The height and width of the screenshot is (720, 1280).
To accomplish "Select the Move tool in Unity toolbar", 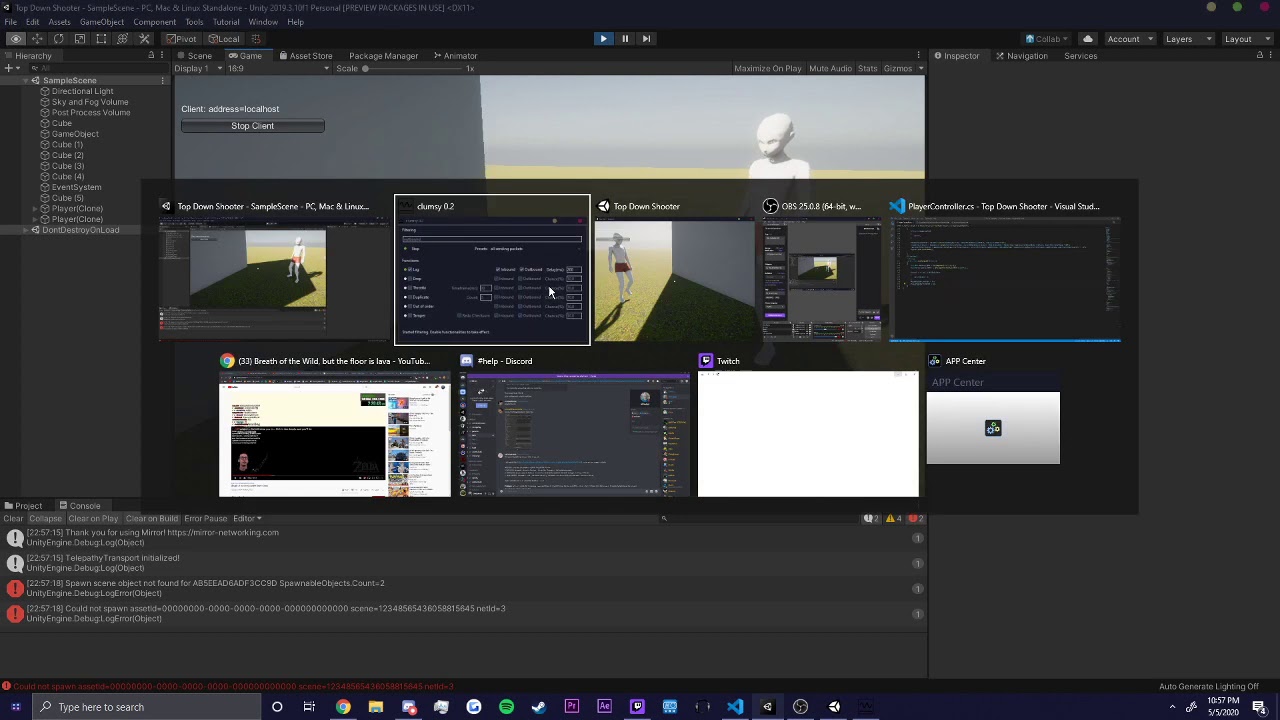I will tap(37, 39).
